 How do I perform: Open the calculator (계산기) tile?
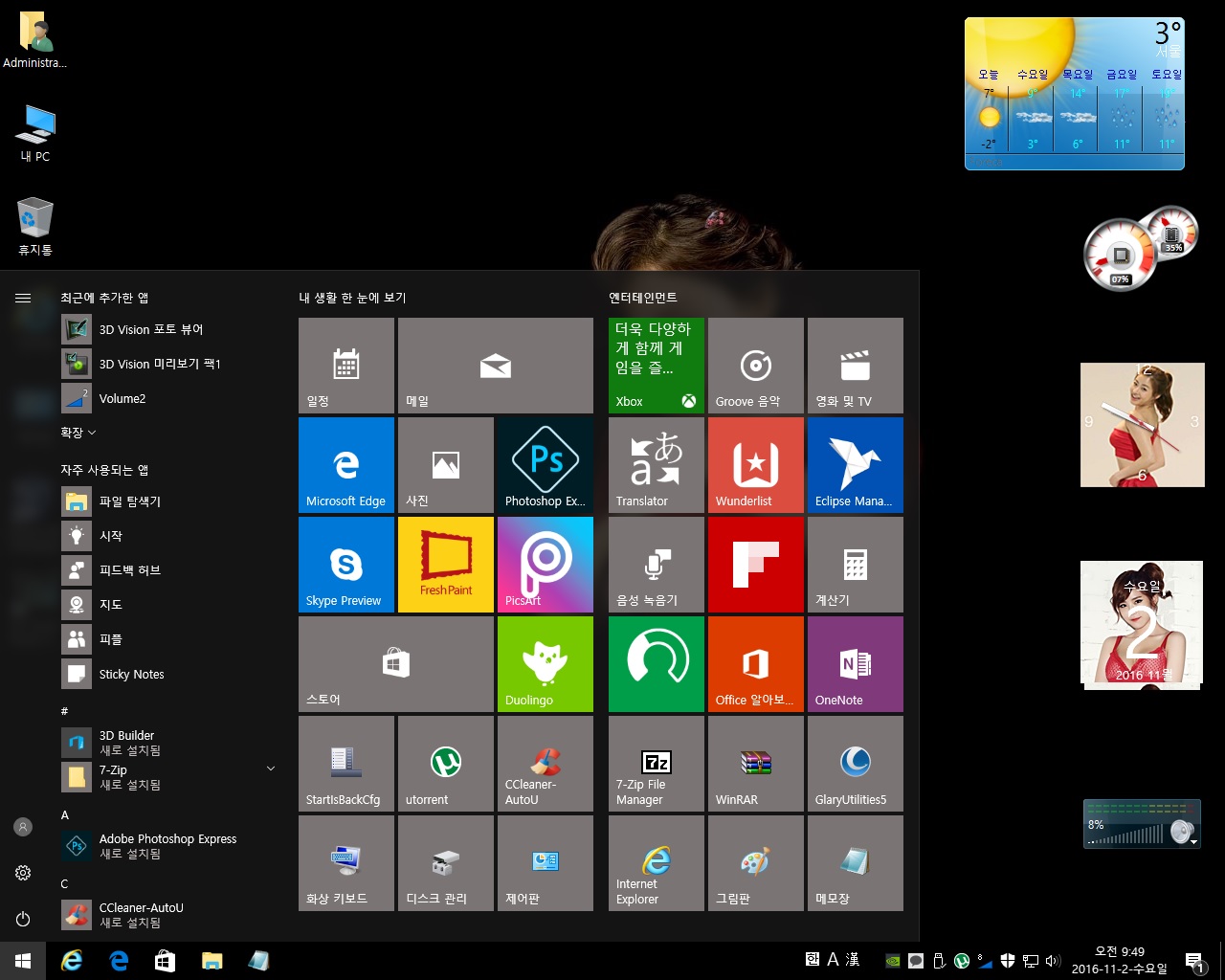pyautogui.click(x=856, y=565)
